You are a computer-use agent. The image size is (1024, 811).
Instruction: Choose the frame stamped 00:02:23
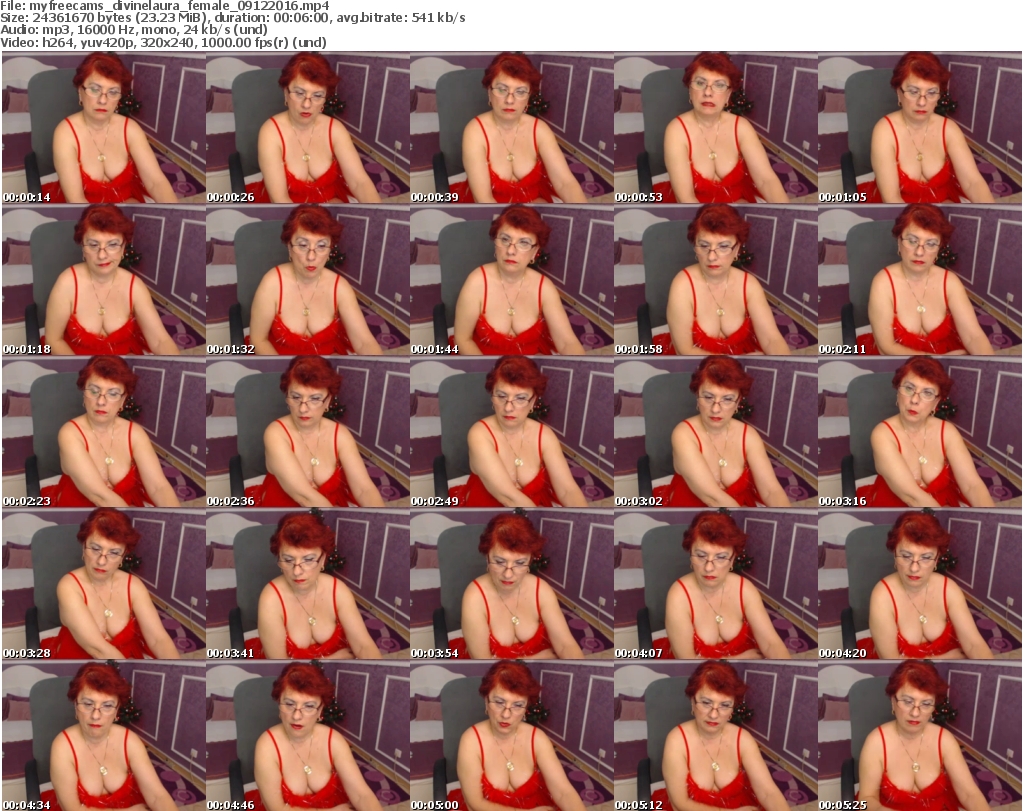pos(104,432)
